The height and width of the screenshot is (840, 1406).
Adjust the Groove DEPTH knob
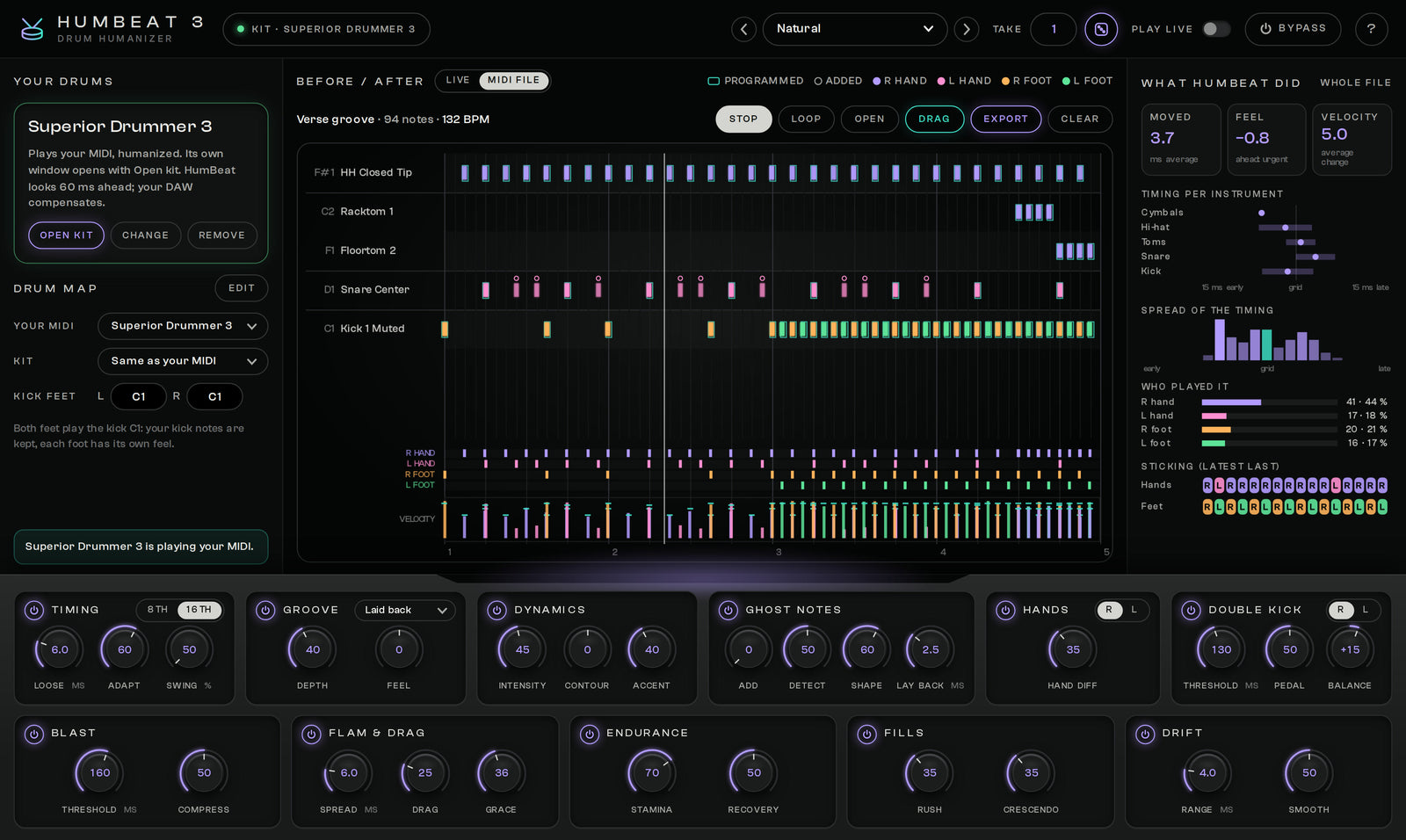click(312, 650)
